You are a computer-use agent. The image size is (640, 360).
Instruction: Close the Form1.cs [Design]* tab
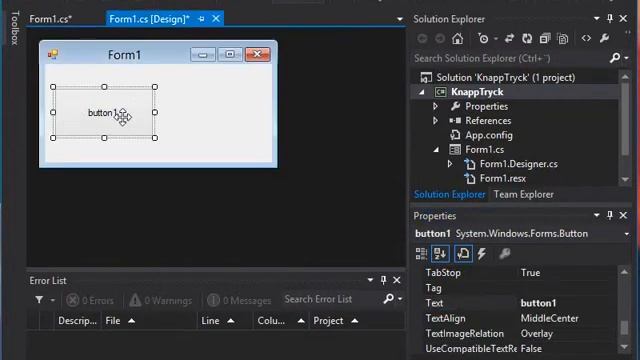(216, 18)
